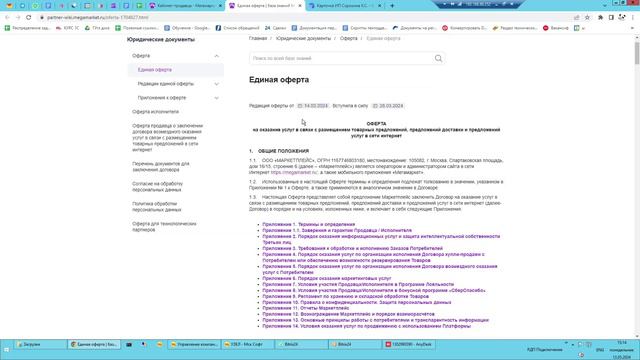Close the 'Единая оферта' browser tab
Screen dimensions: 640x360
pyautogui.click(x=300, y=6)
